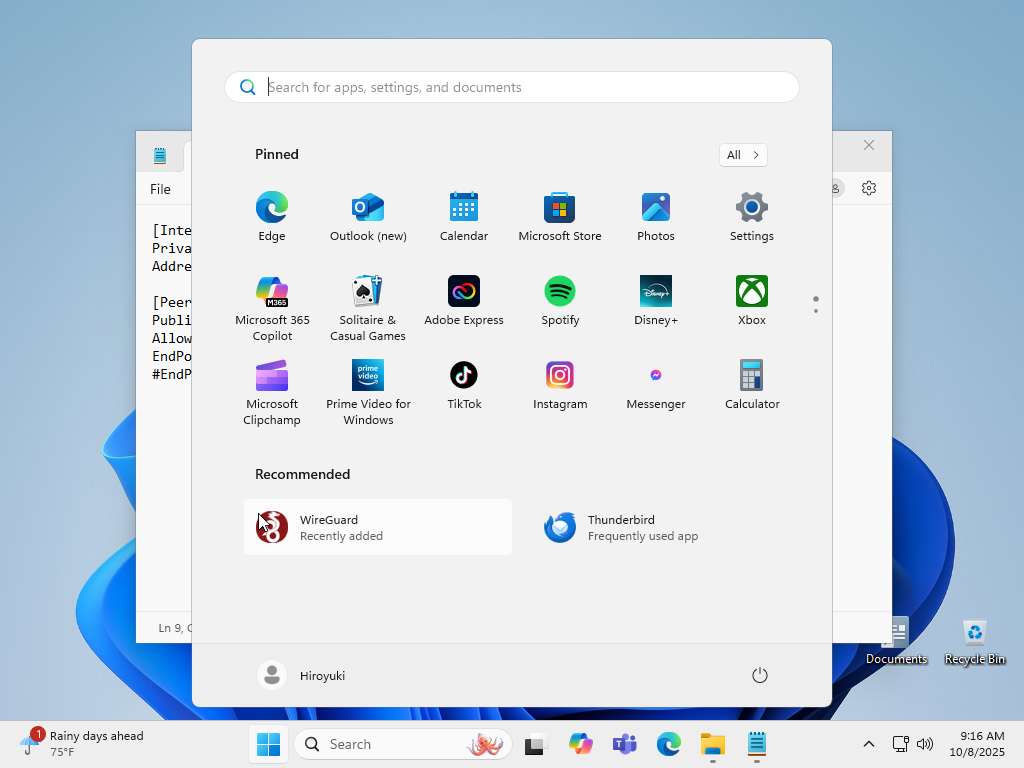Show hidden icons in system tray

click(x=868, y=744)
